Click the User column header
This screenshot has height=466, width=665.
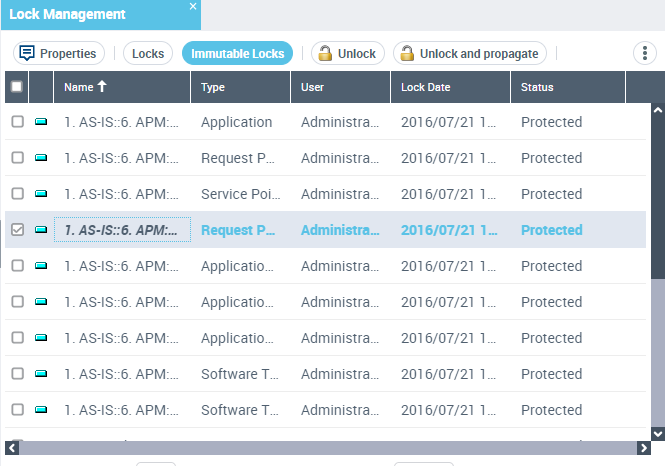tap(312, 87)
